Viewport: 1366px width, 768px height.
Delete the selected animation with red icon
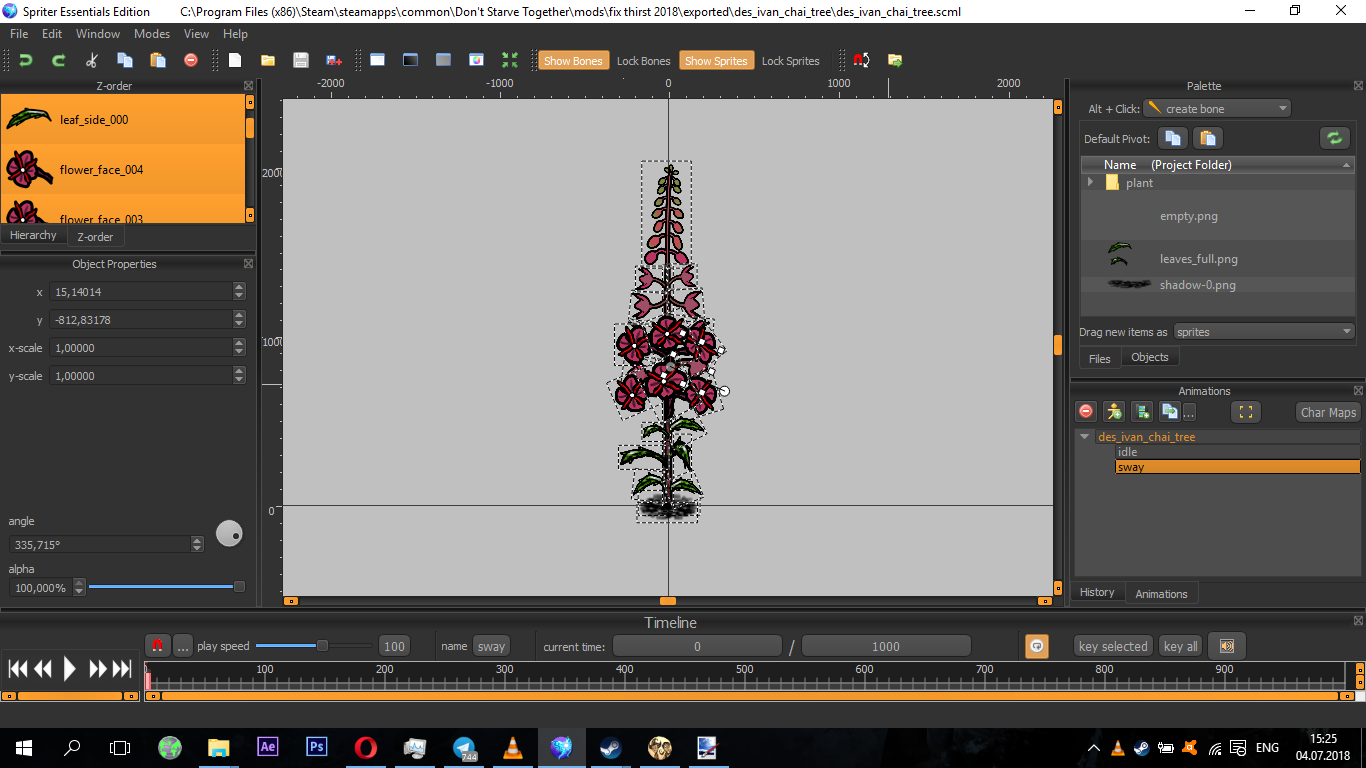[x=1086, y=412]
